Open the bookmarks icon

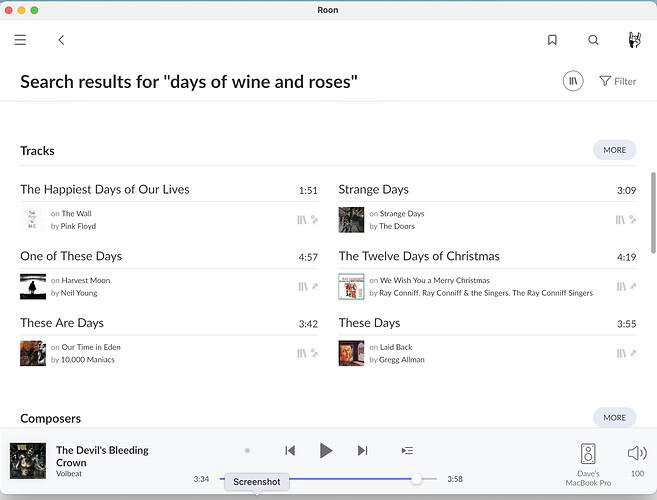552,40
